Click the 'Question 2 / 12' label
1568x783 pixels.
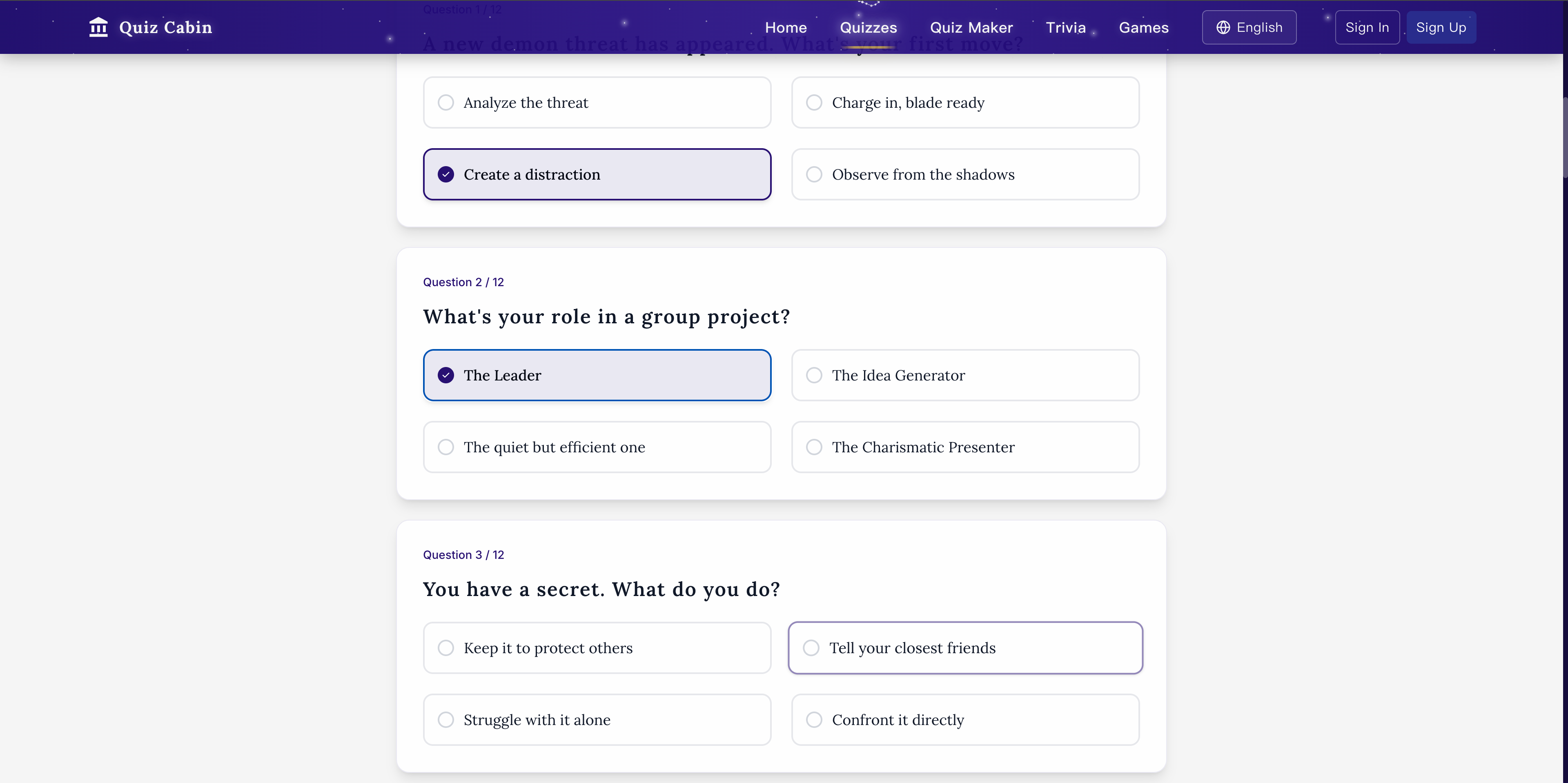[463, 282]
